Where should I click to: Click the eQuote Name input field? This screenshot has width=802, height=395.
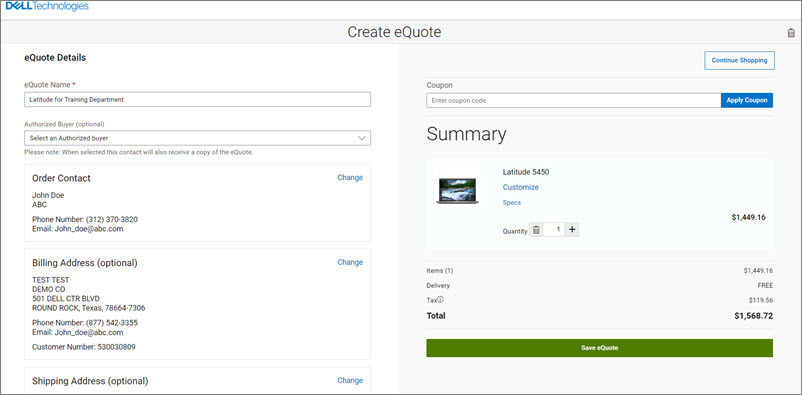tap(197, 100)
